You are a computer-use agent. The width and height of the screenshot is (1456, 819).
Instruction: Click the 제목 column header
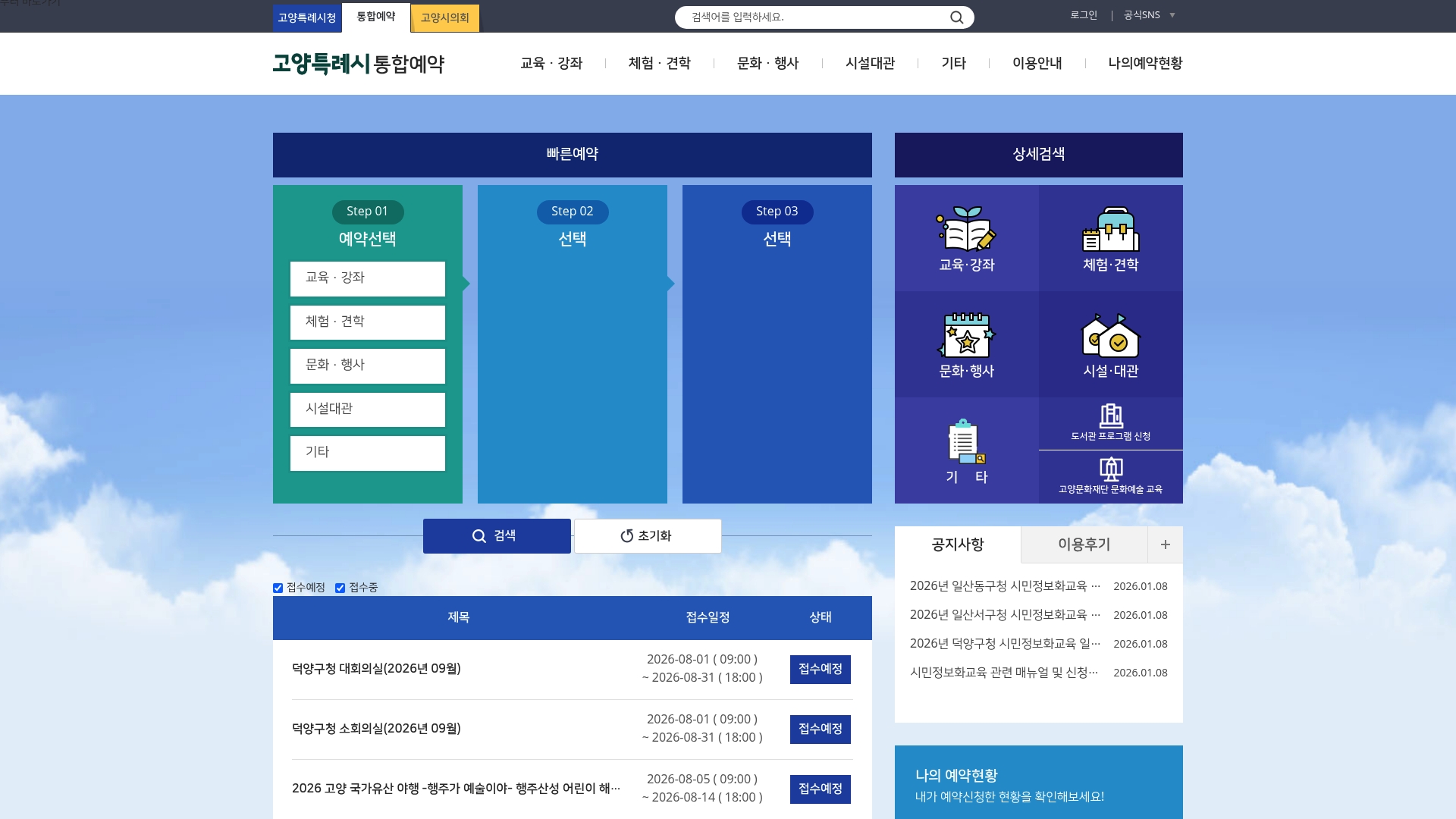point(458,618)
